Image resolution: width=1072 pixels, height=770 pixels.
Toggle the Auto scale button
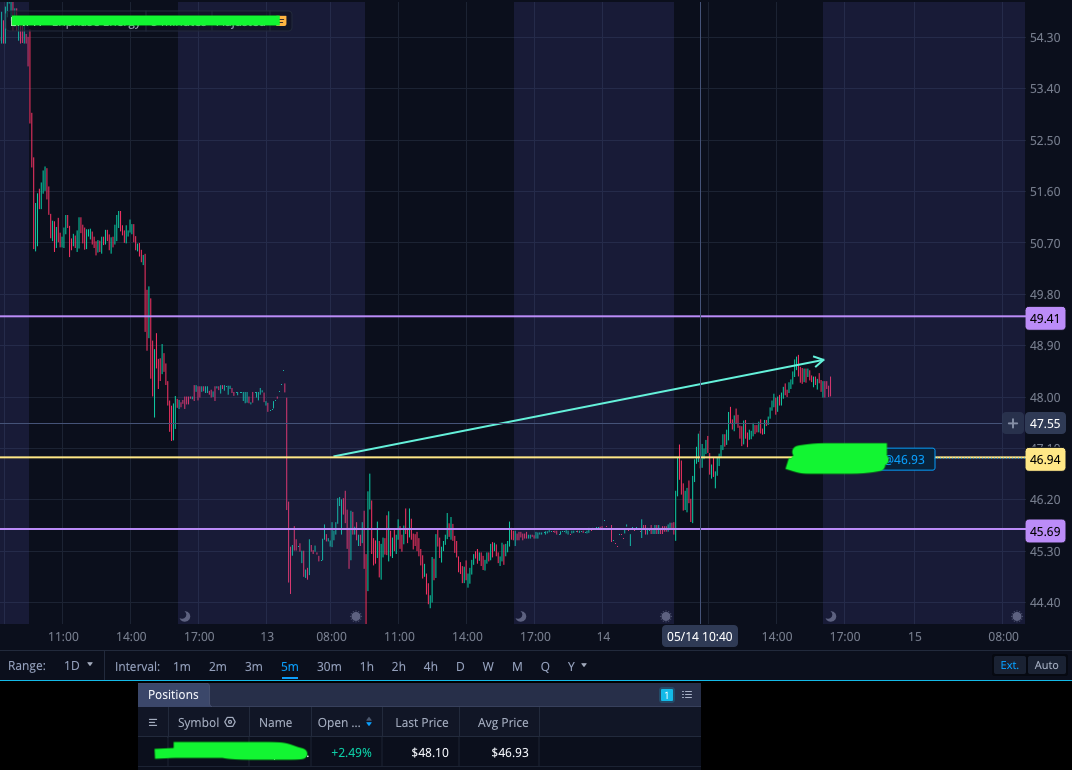pos(1046,665)
